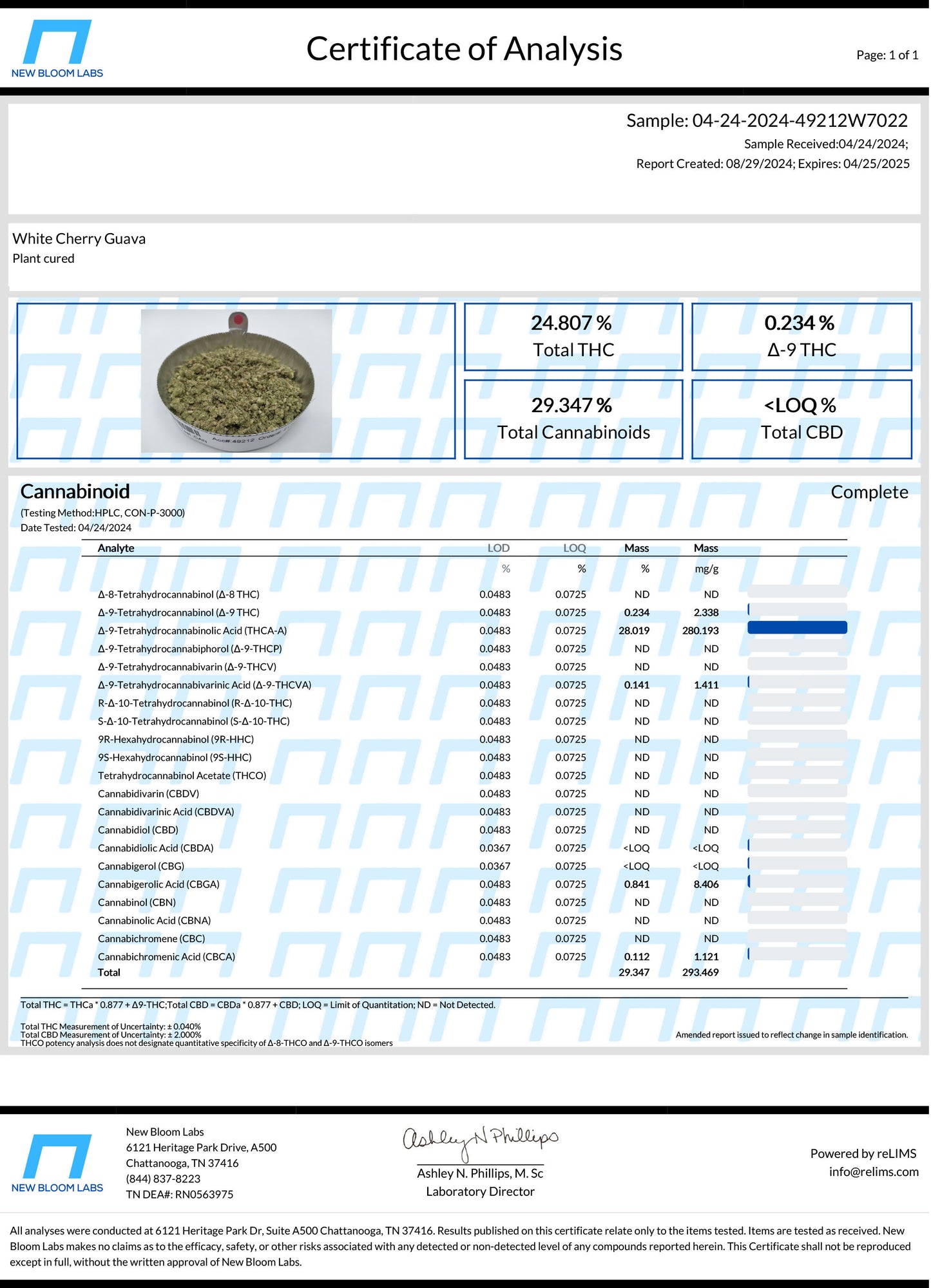
Task: Select the <LOQ % Total CBD box
Action: click(x=801, y=419)
